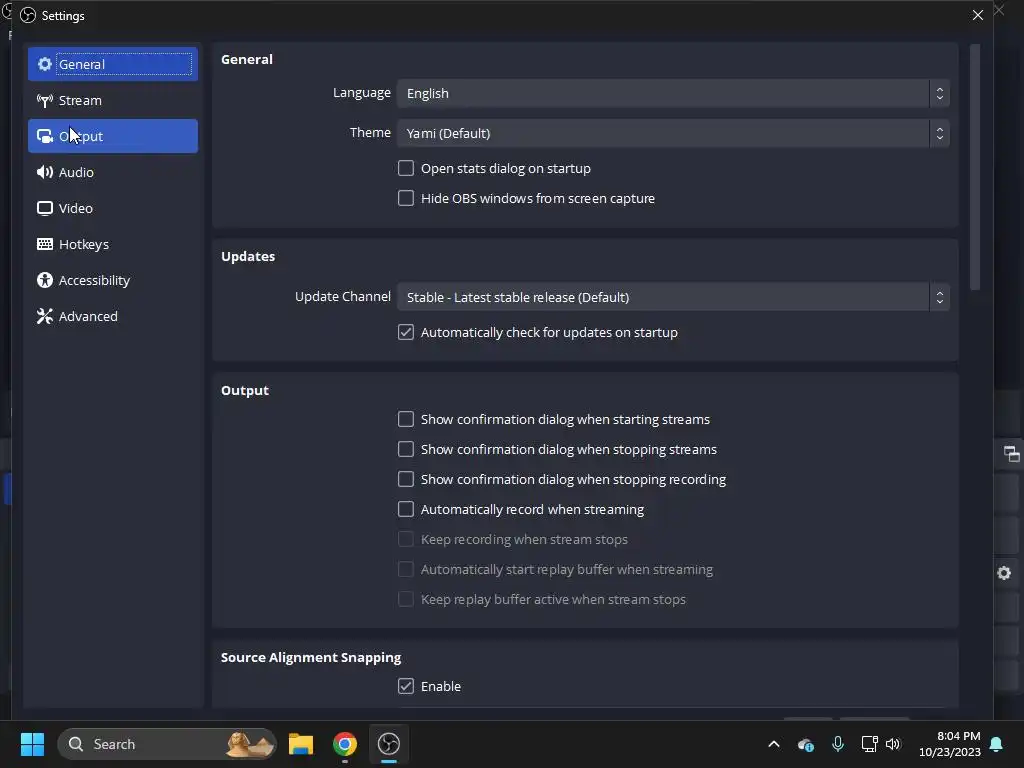Switch to the Video settings tab
The height and width of the screenshot is (768, 1024).
(x=113, y=208)
